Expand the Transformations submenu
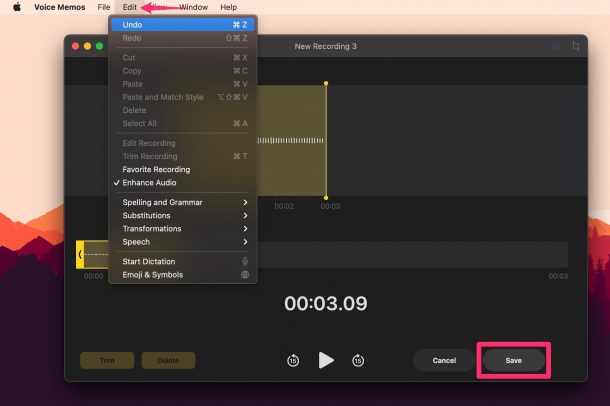The height and width of the screenshot is (406, 610). tap(183, 229)
